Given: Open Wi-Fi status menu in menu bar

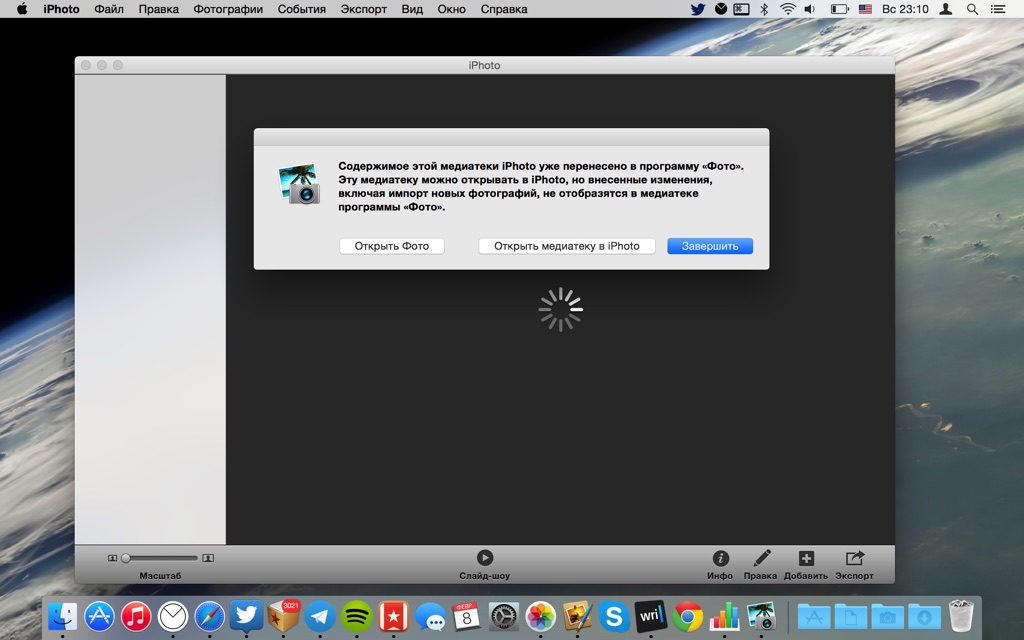Looking at the screenshot, I should (788, 9).
